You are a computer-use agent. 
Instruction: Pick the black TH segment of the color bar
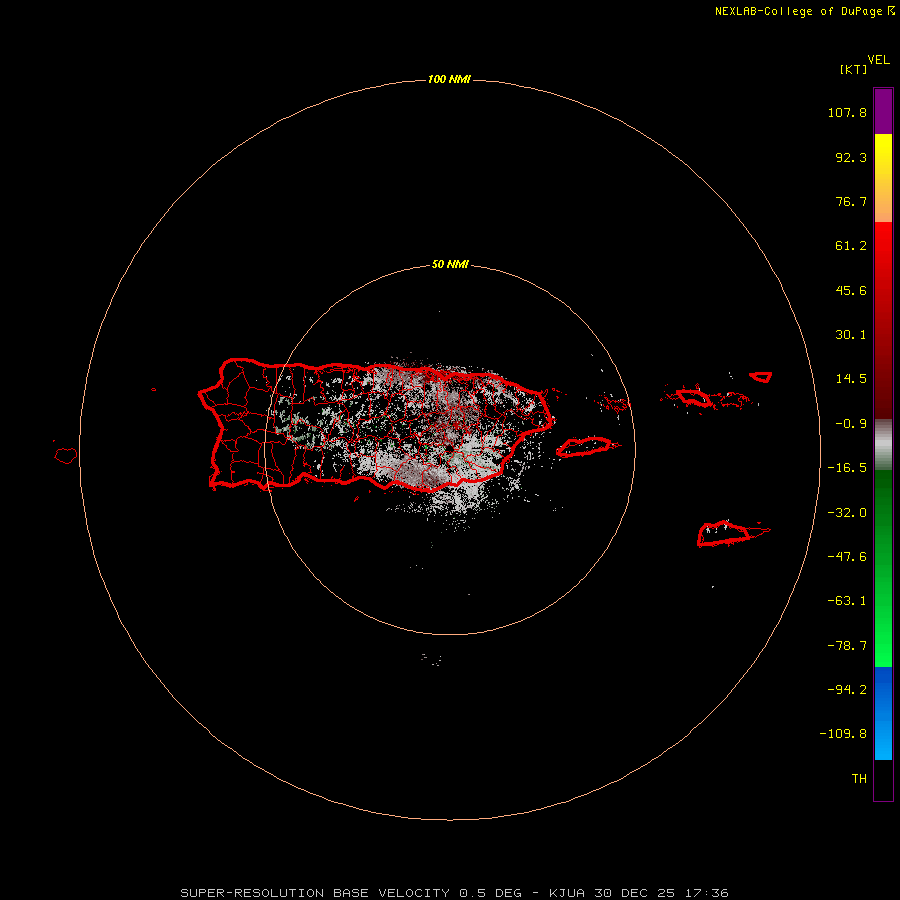tap(883, 780)
